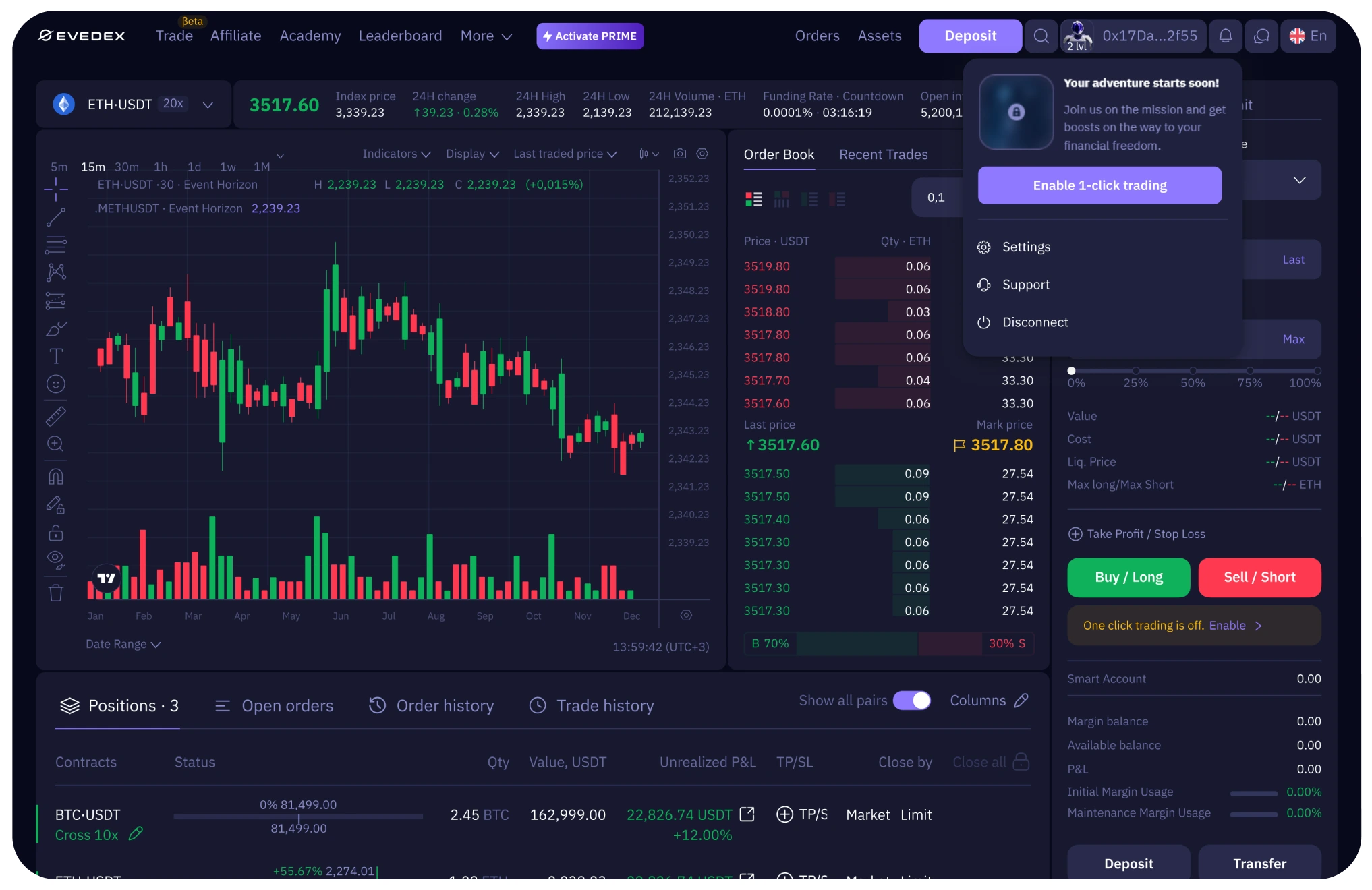
Task: Take a chart snapshot with camera icon
Action: (x=680, y=154)
